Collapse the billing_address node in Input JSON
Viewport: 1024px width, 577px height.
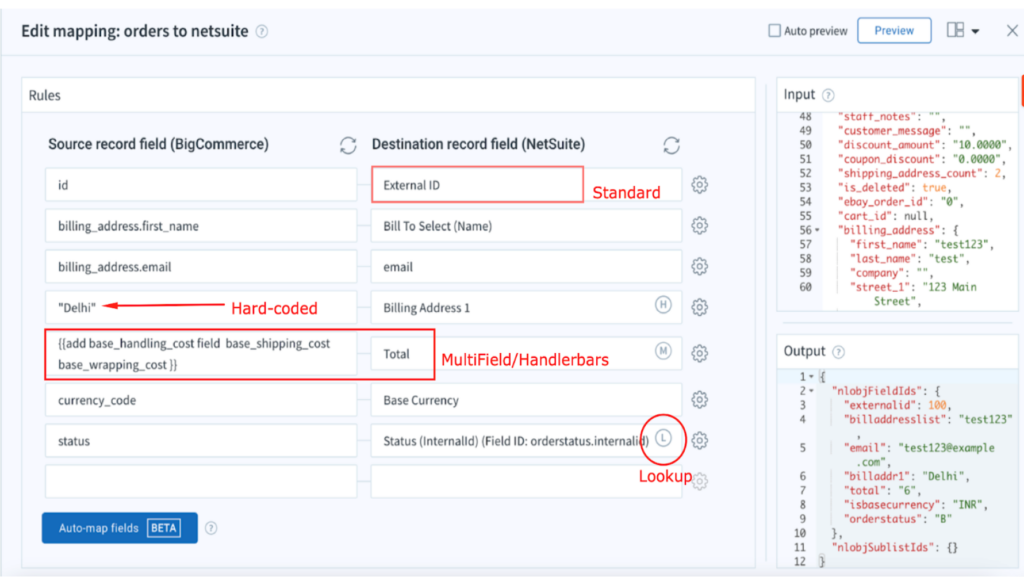point(817,230)
